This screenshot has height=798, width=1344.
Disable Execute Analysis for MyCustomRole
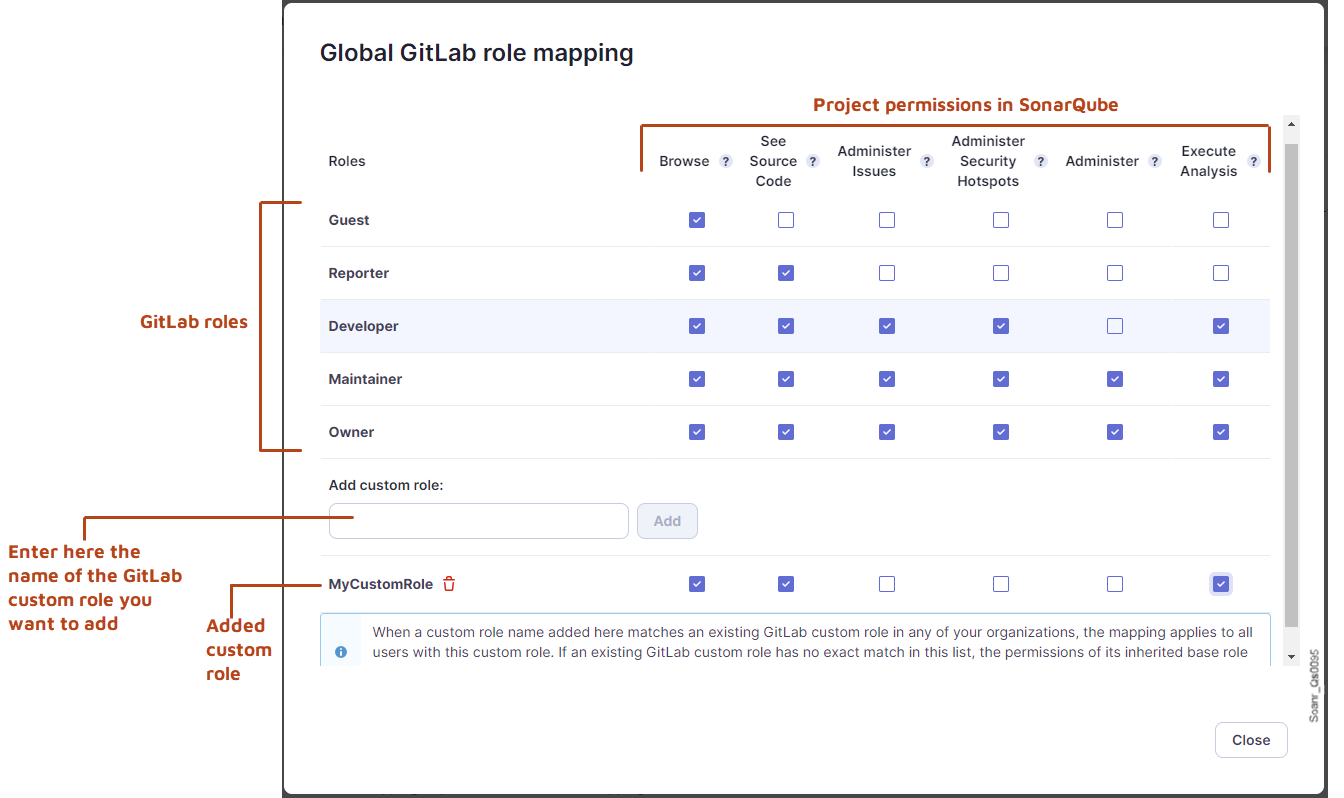pos(1221,584)
